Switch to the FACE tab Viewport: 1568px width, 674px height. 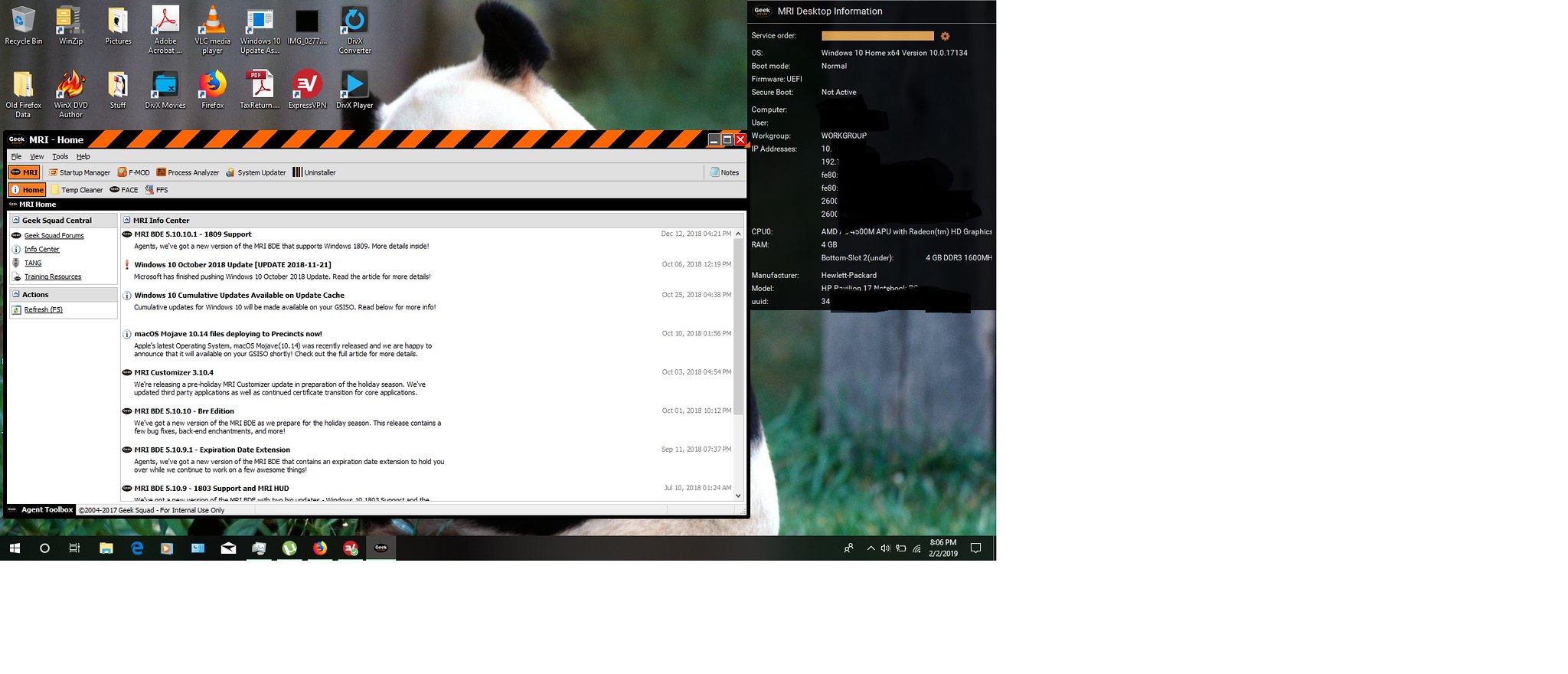[124, 190]
